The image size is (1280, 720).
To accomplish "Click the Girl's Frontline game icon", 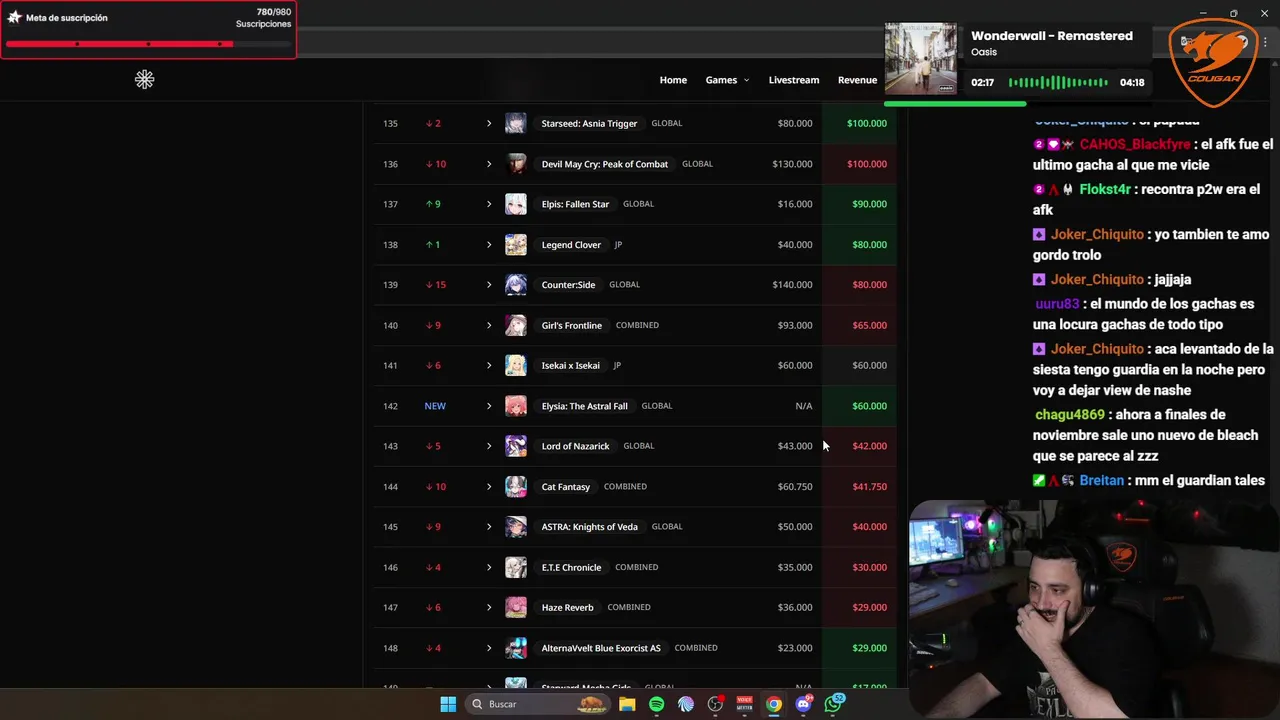I will pyautogui.click(x=516, y=325).
